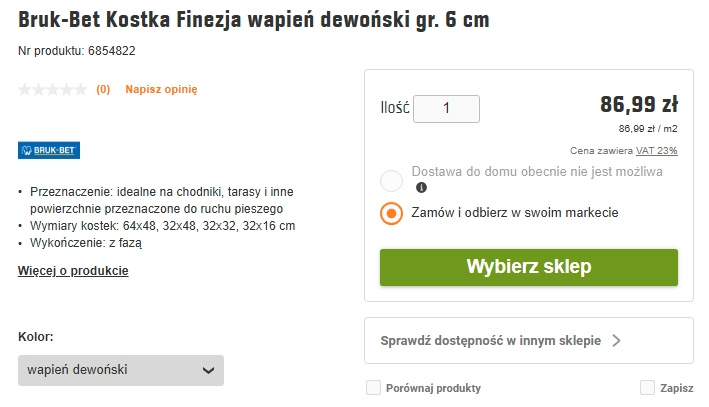Click the review count (0)

coord(103,90)
